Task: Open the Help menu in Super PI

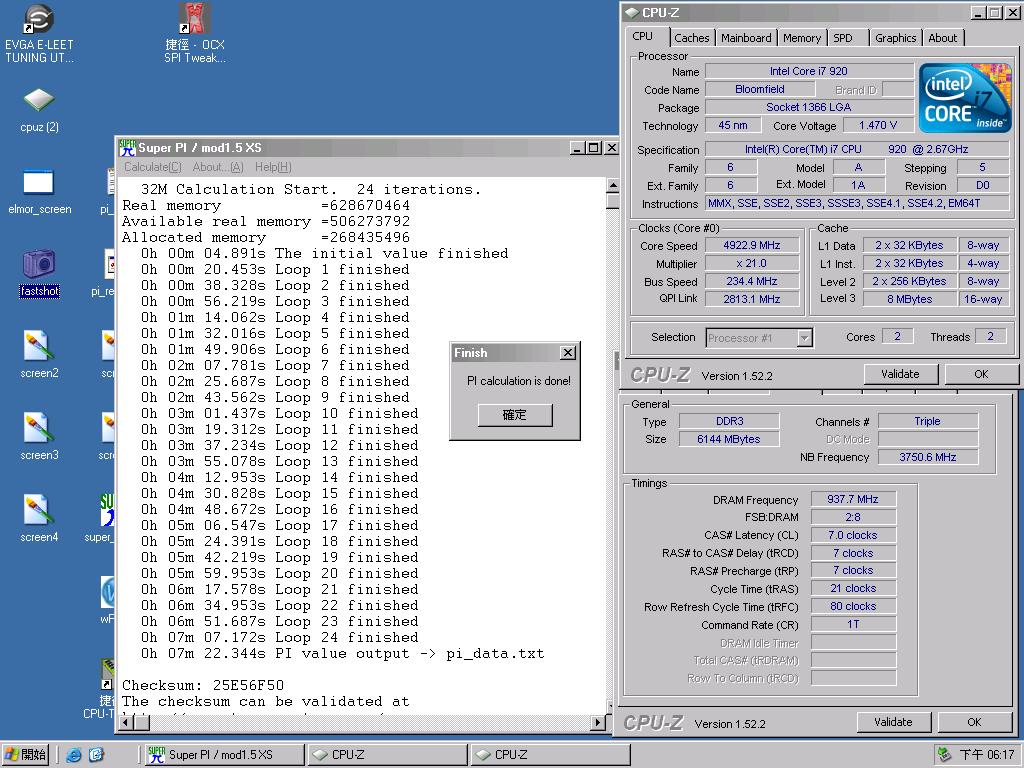Action: tap(273, 167)
